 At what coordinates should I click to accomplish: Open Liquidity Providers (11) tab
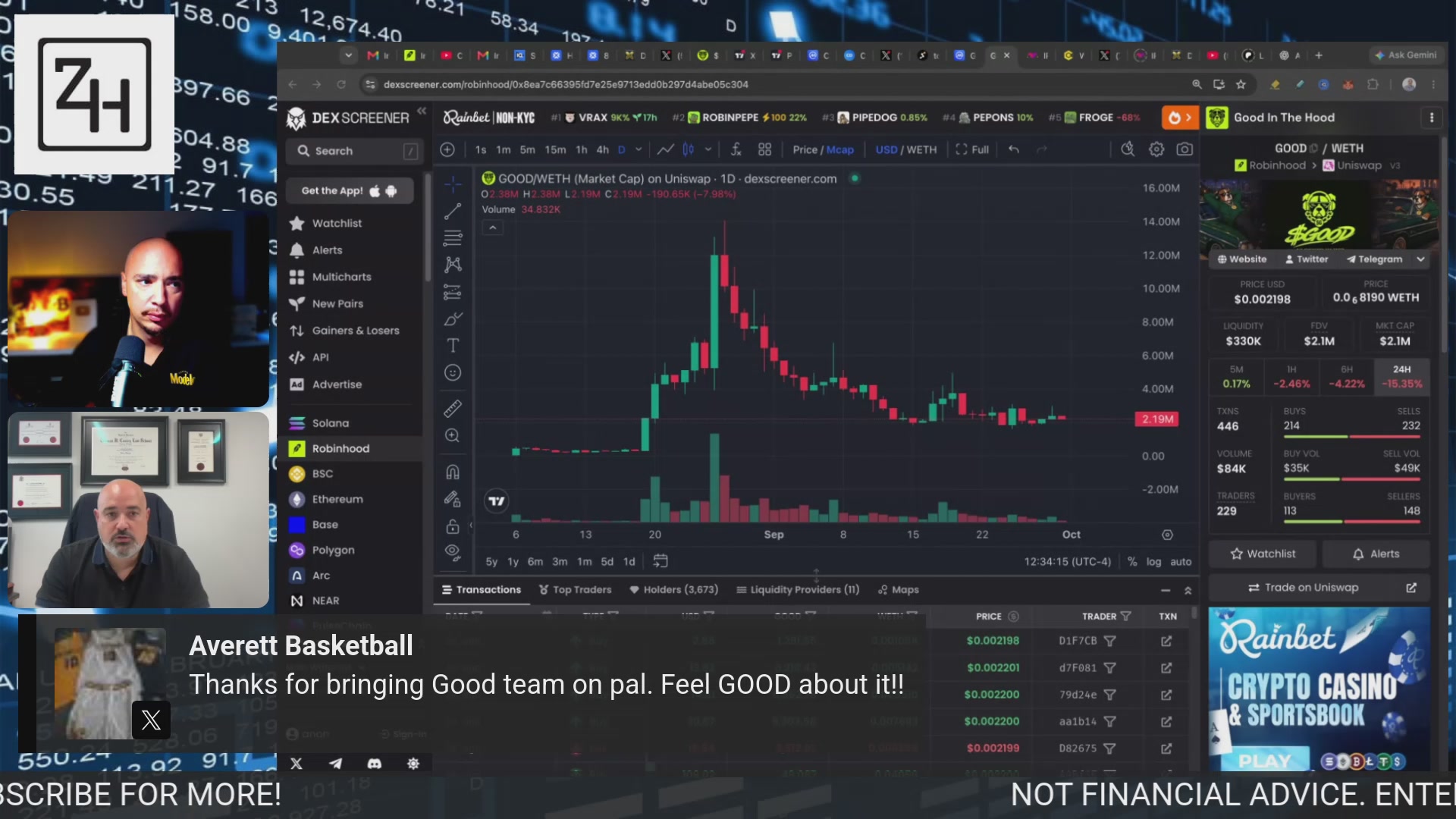pyautogui.click(x=798, y=590)
